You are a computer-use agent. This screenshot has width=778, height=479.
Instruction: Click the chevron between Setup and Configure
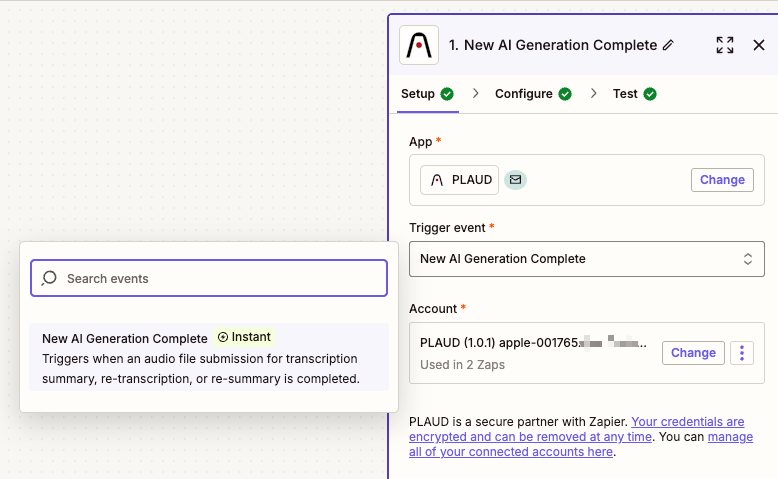click(475, 93)
